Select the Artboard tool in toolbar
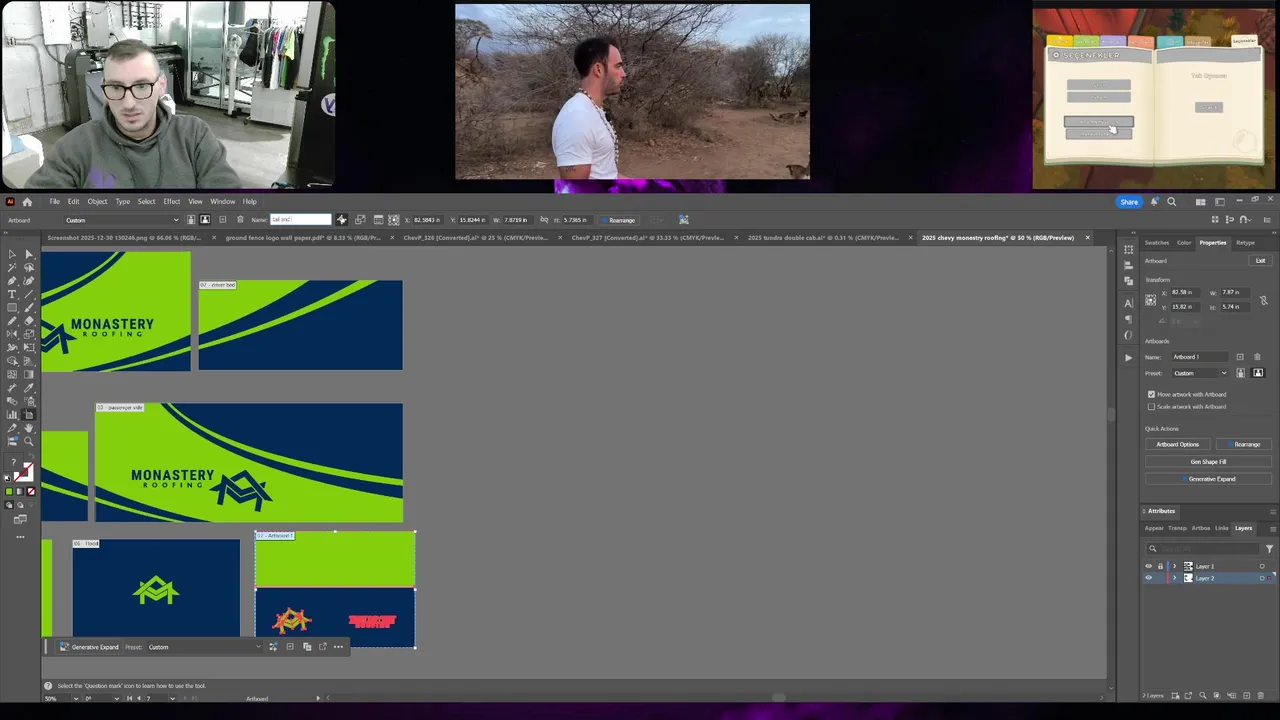 pyautogui.click(x=29, y=414)
